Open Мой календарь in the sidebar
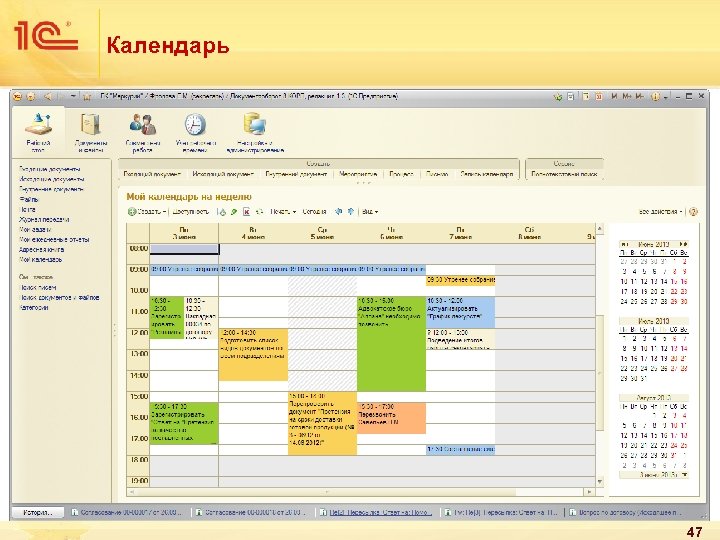 tap(40, 260)
